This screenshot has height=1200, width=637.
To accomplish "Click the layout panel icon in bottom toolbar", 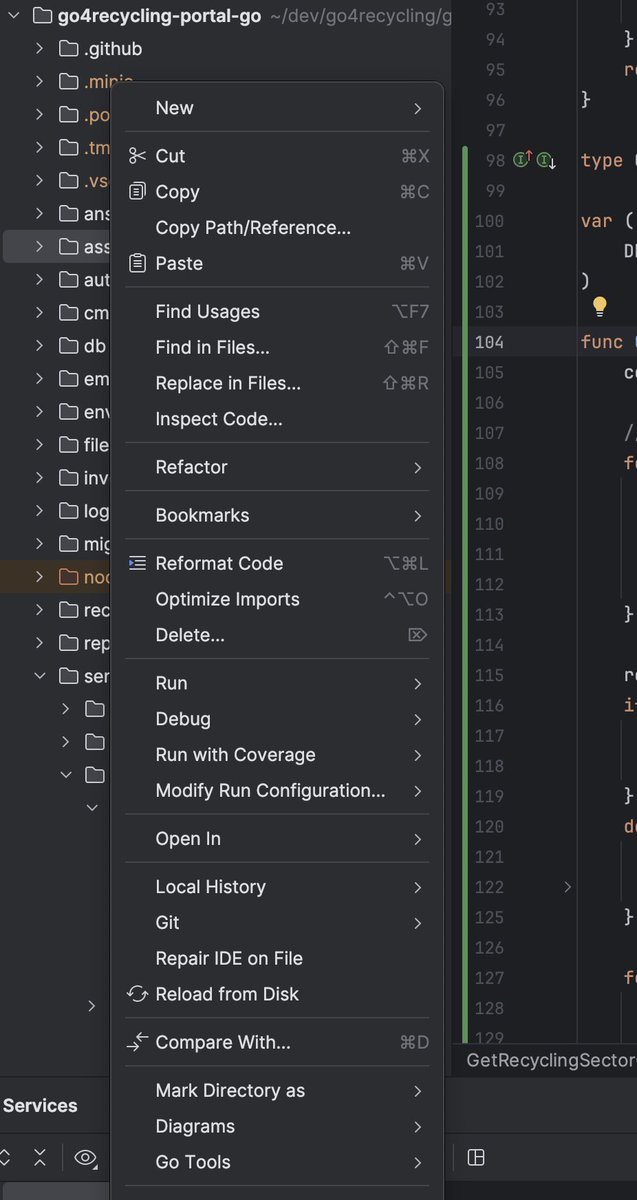I will 476,1157.
